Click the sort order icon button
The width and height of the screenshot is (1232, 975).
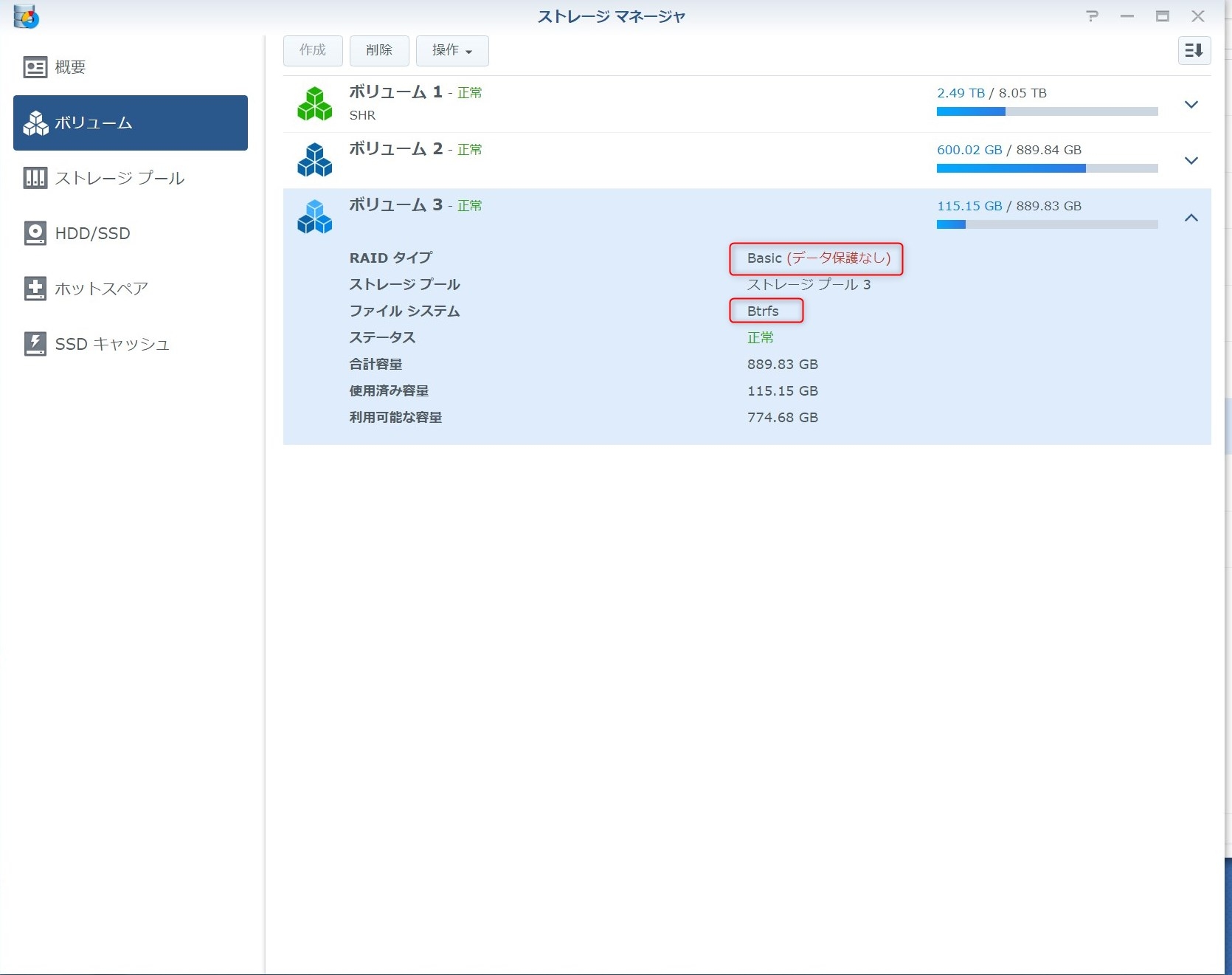click(1194, 50)
